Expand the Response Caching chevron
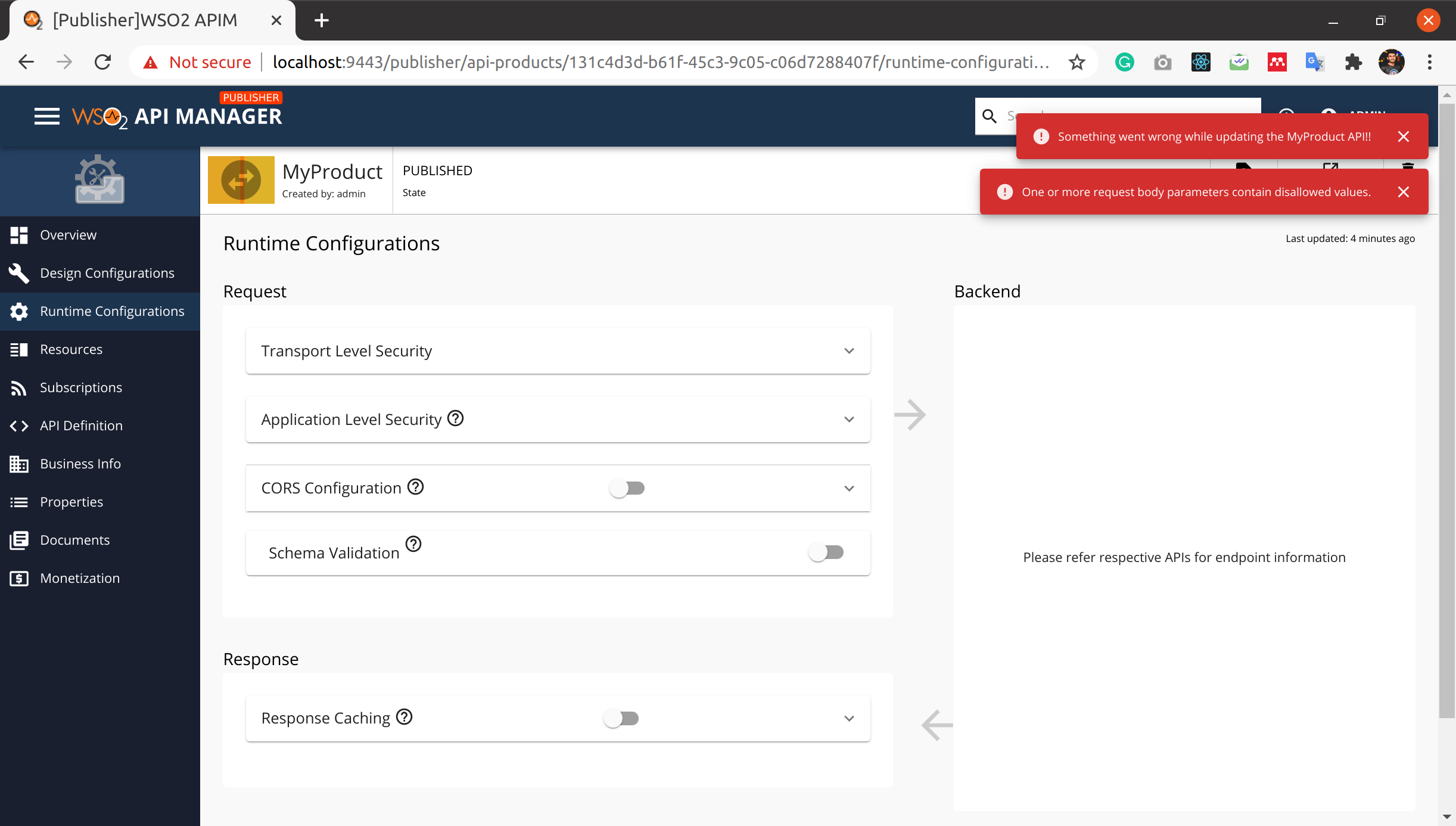The height and width of the screenshot is (826, 1456). click(x=849, y=718)
